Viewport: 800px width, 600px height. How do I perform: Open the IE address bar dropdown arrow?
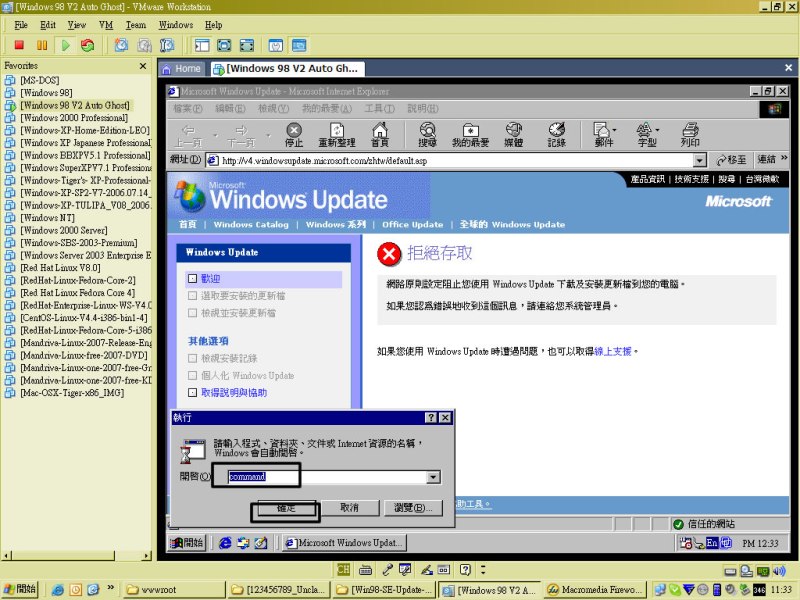tap(699, 161)
